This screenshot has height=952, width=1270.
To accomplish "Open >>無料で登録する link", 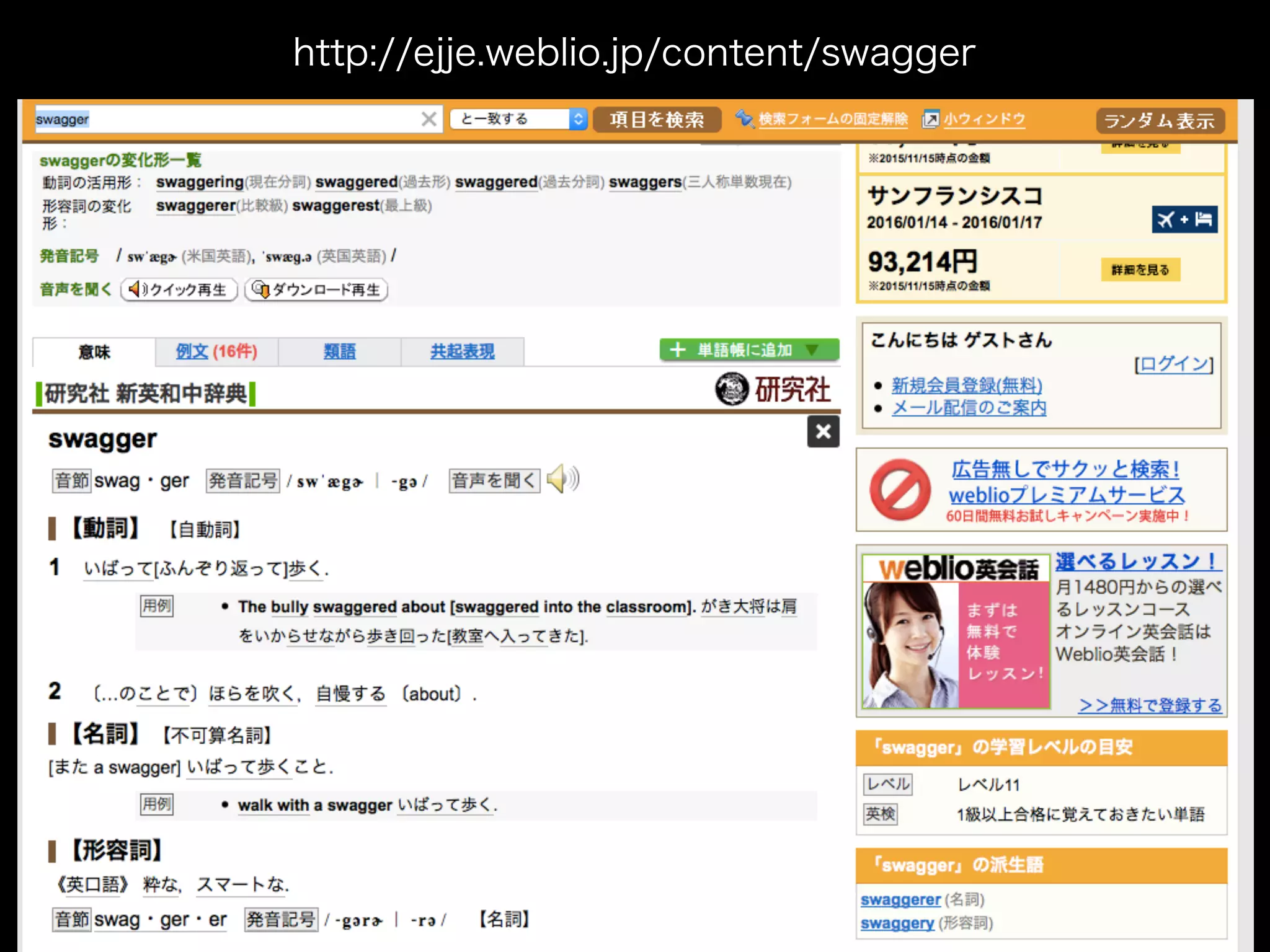I will 1150,705.
